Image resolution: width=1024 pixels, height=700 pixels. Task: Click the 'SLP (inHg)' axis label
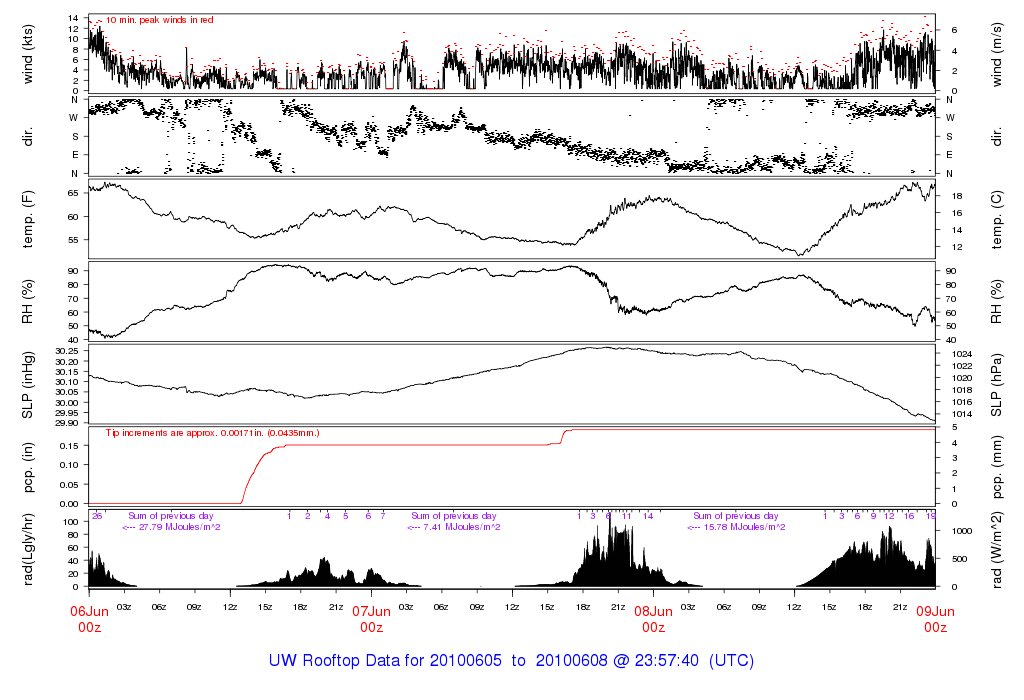[27, 385]
